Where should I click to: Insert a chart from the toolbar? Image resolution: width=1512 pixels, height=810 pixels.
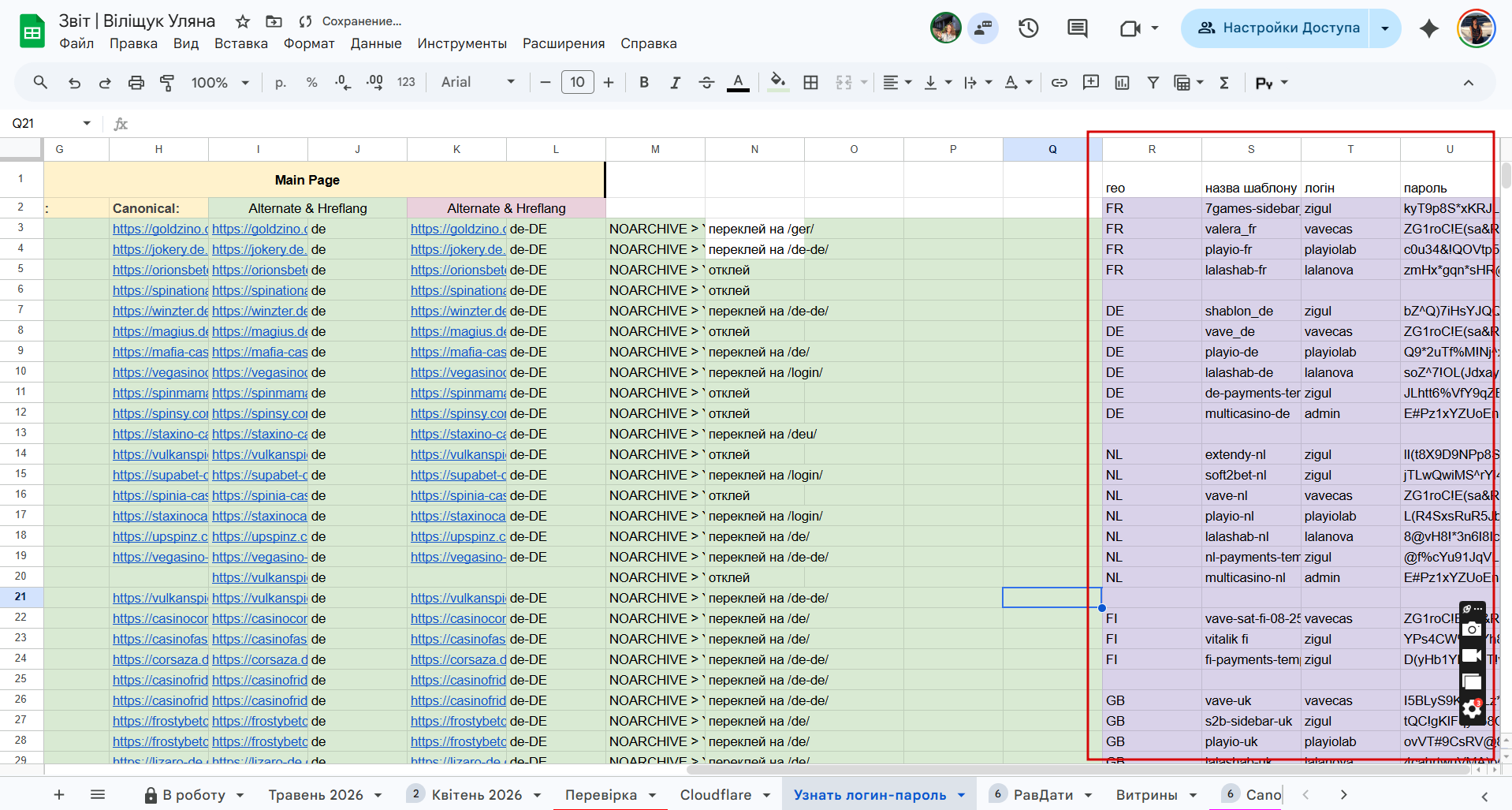[1122, 83]
